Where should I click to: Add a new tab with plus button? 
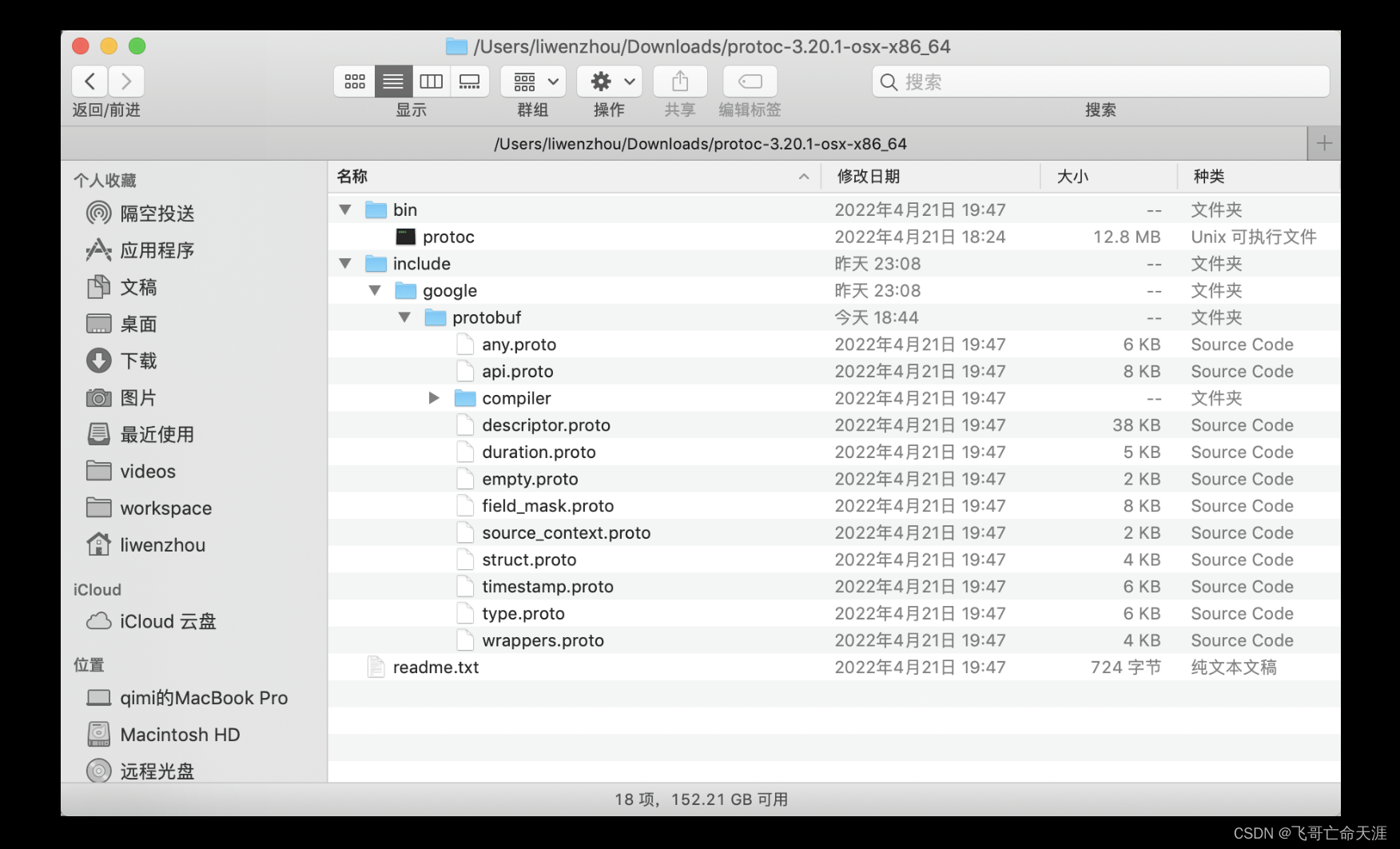click(x=1324, y=143)
